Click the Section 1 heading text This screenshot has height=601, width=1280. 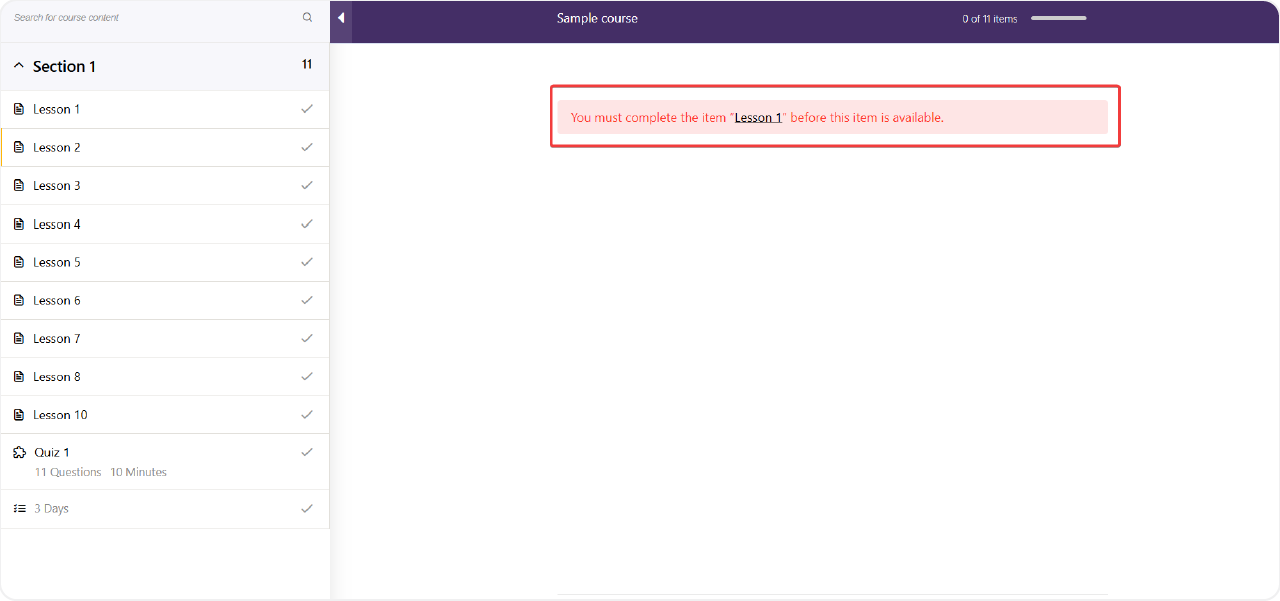tap(64, 66)
